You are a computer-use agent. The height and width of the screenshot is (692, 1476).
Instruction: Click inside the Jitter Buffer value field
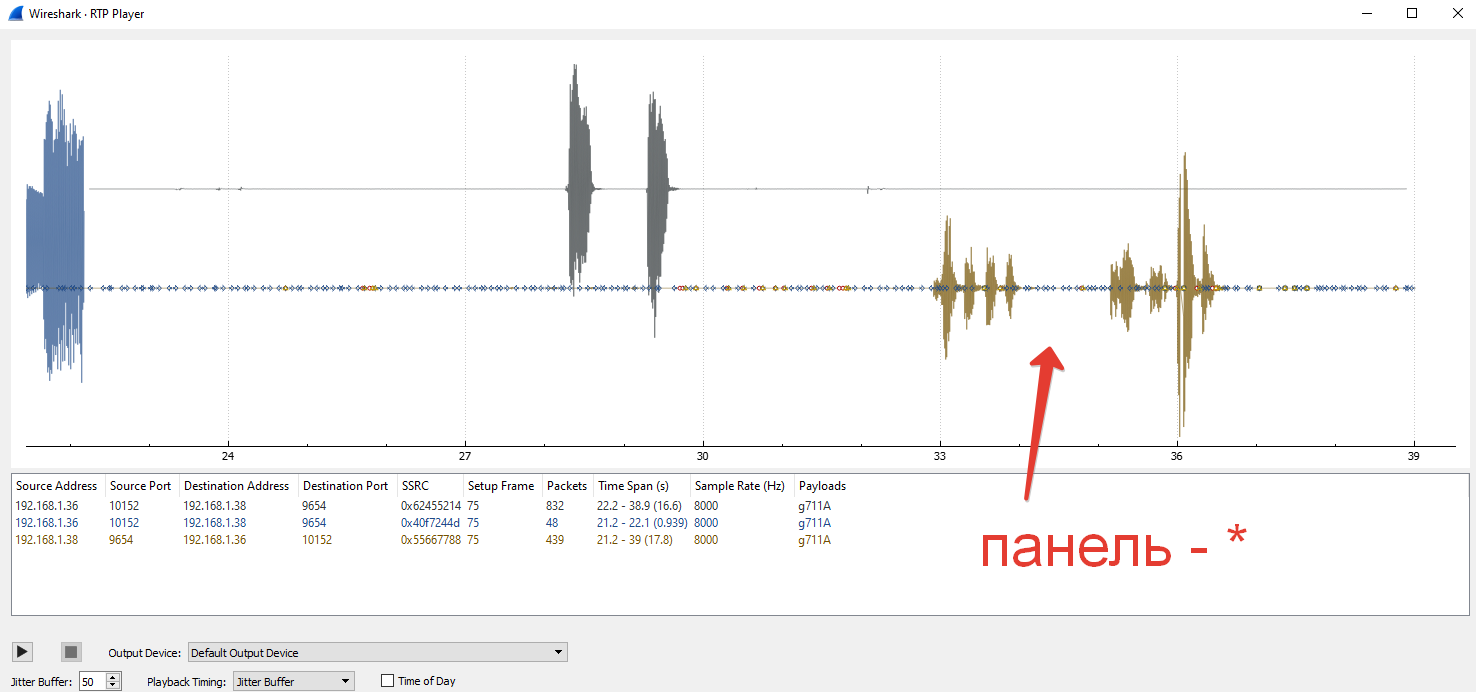(92, 681)
